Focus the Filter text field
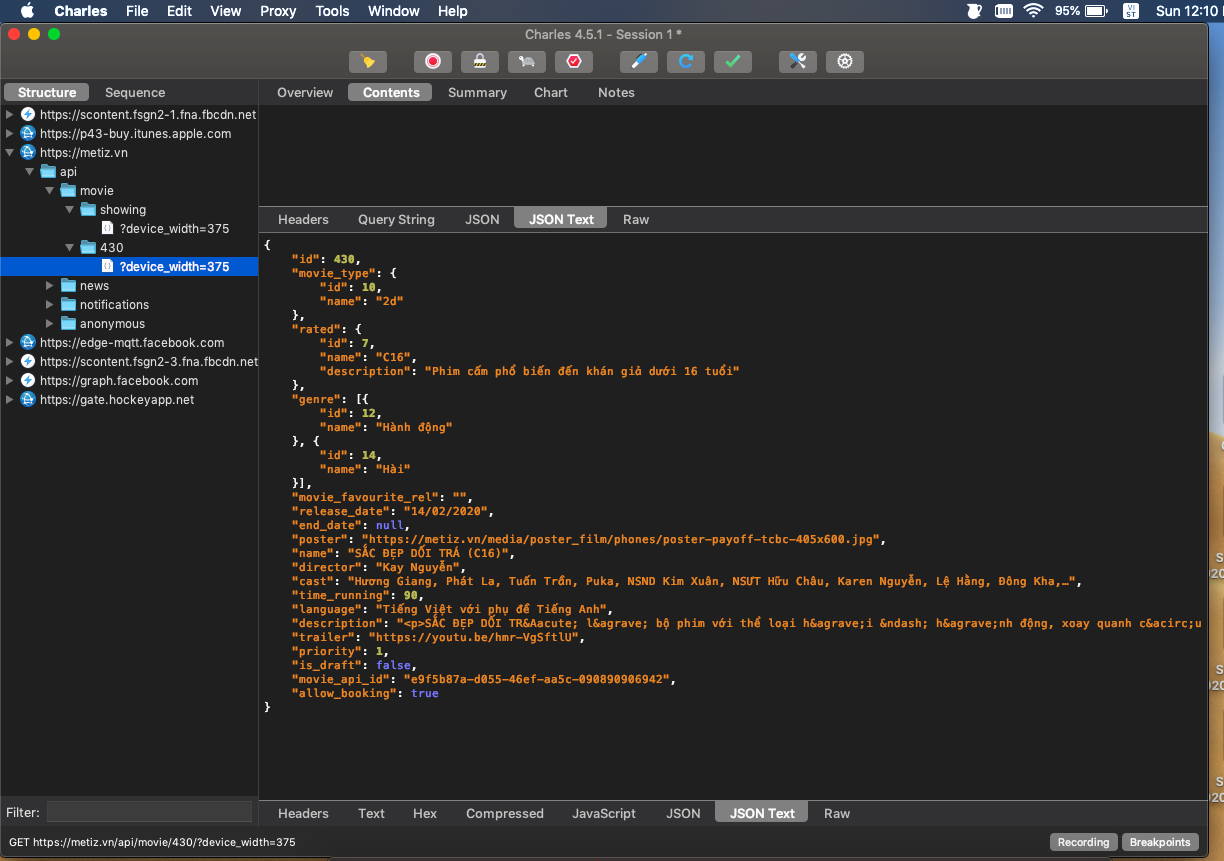The image size is (1224, 861). (150, 812)
